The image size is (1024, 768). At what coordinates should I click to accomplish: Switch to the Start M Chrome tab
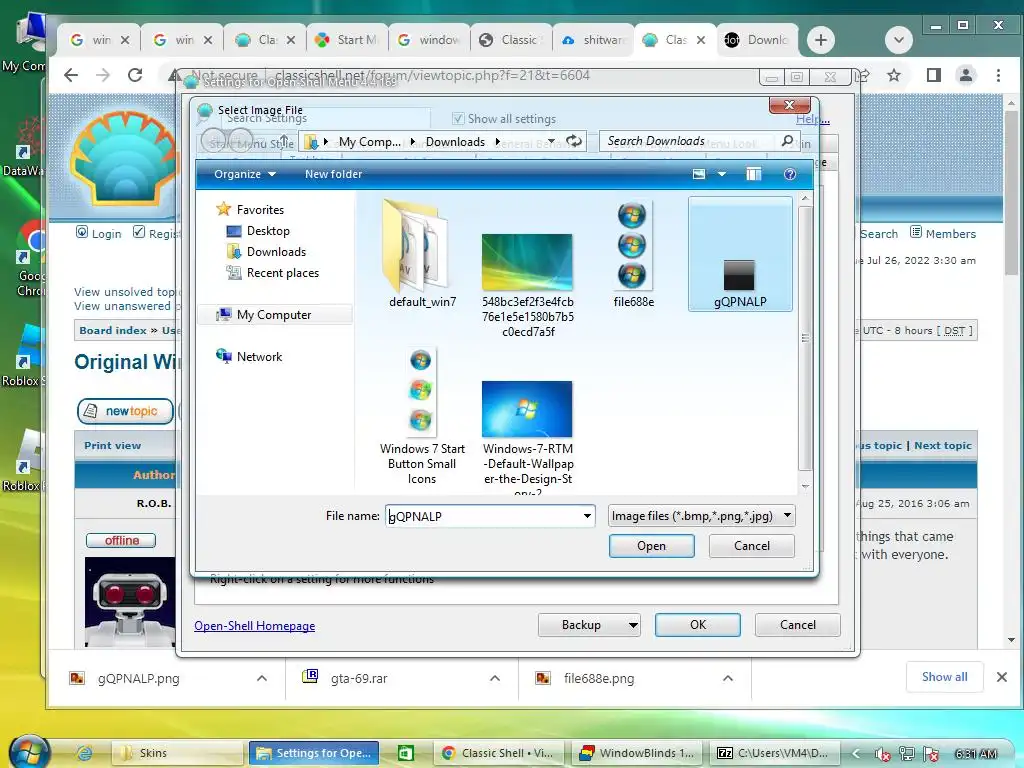(347, 40)
